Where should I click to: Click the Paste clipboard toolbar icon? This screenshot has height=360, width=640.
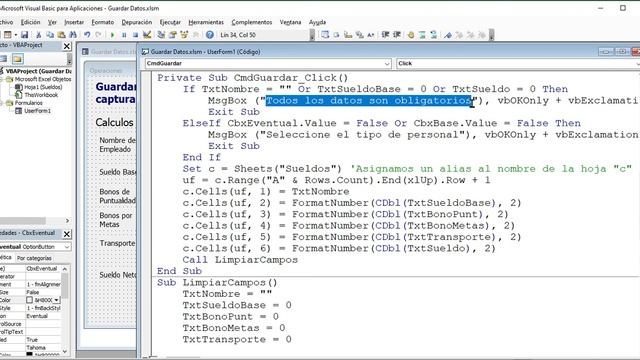click(61, 35)
